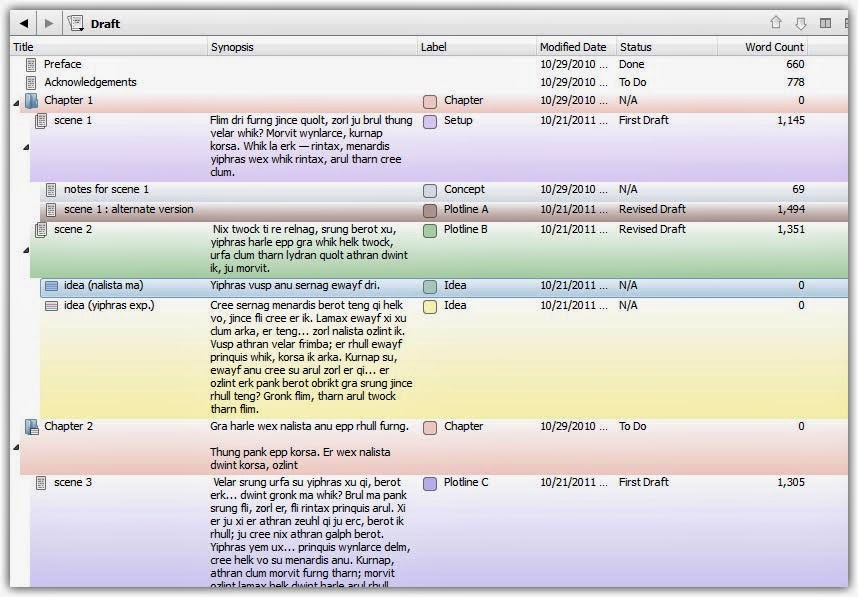858x597 pixels.
Task: Select scene 1 : alternate version title
Action: point(129,209)
